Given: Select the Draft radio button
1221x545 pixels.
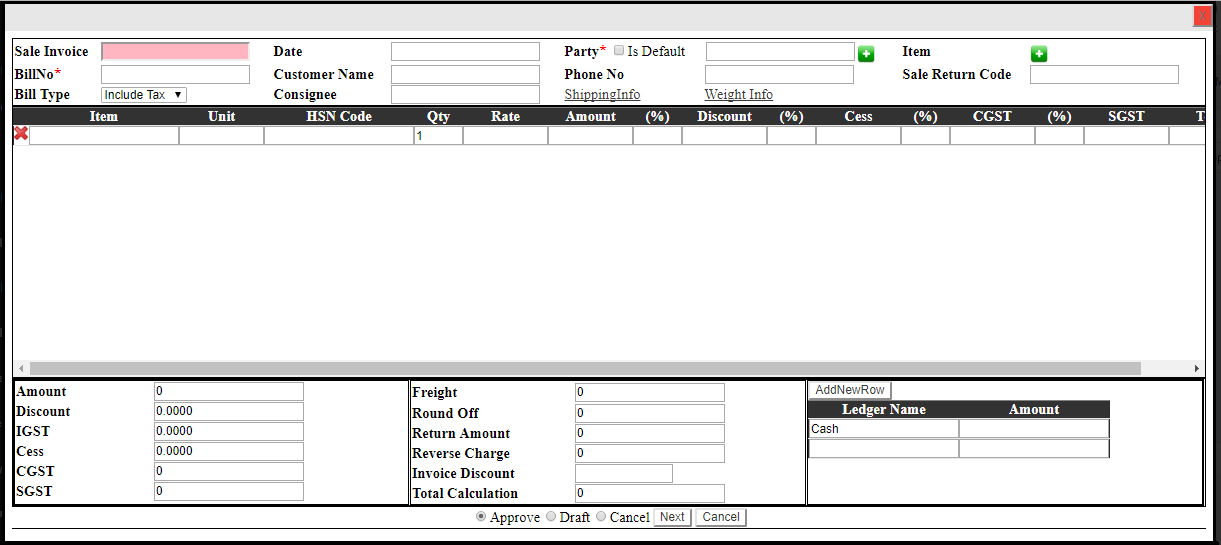Looking at the screenshot, I should click(551, 517).
